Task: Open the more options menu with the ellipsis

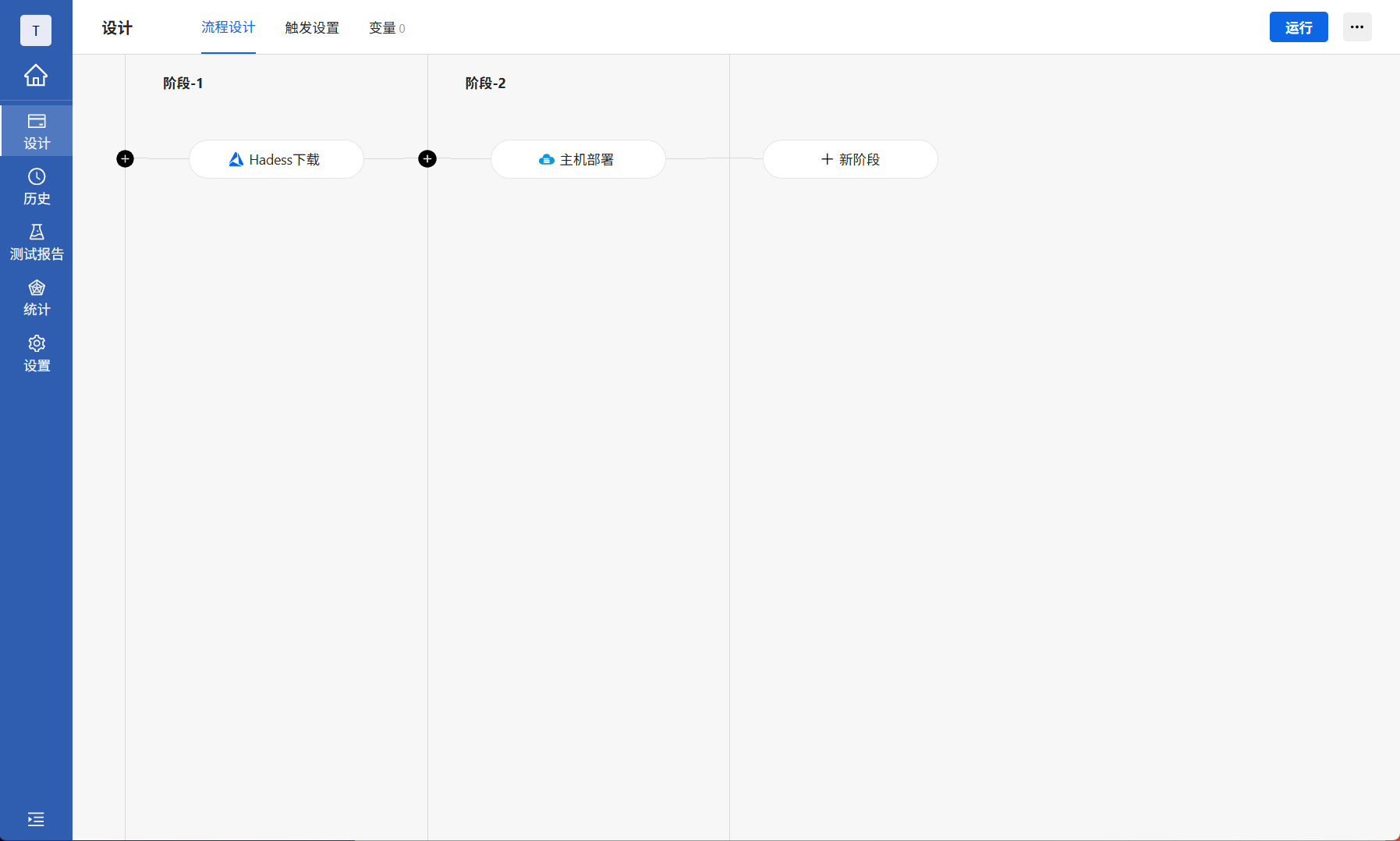Action: [1357, 27]
